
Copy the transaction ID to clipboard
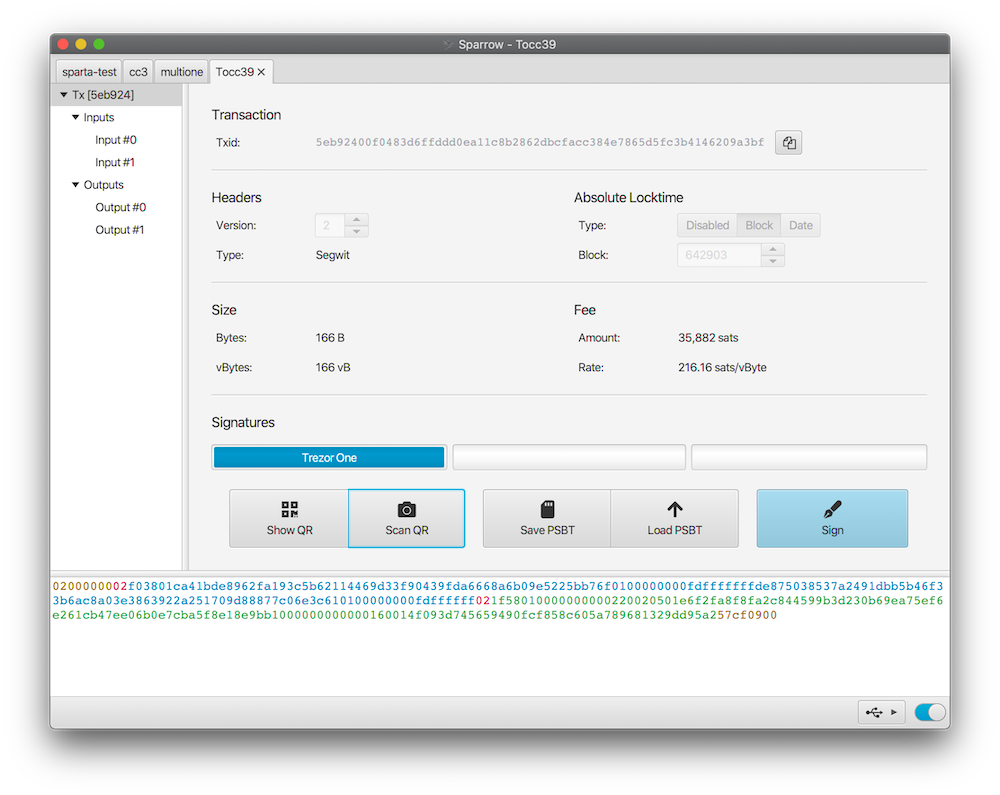click(x=788, y=143)
